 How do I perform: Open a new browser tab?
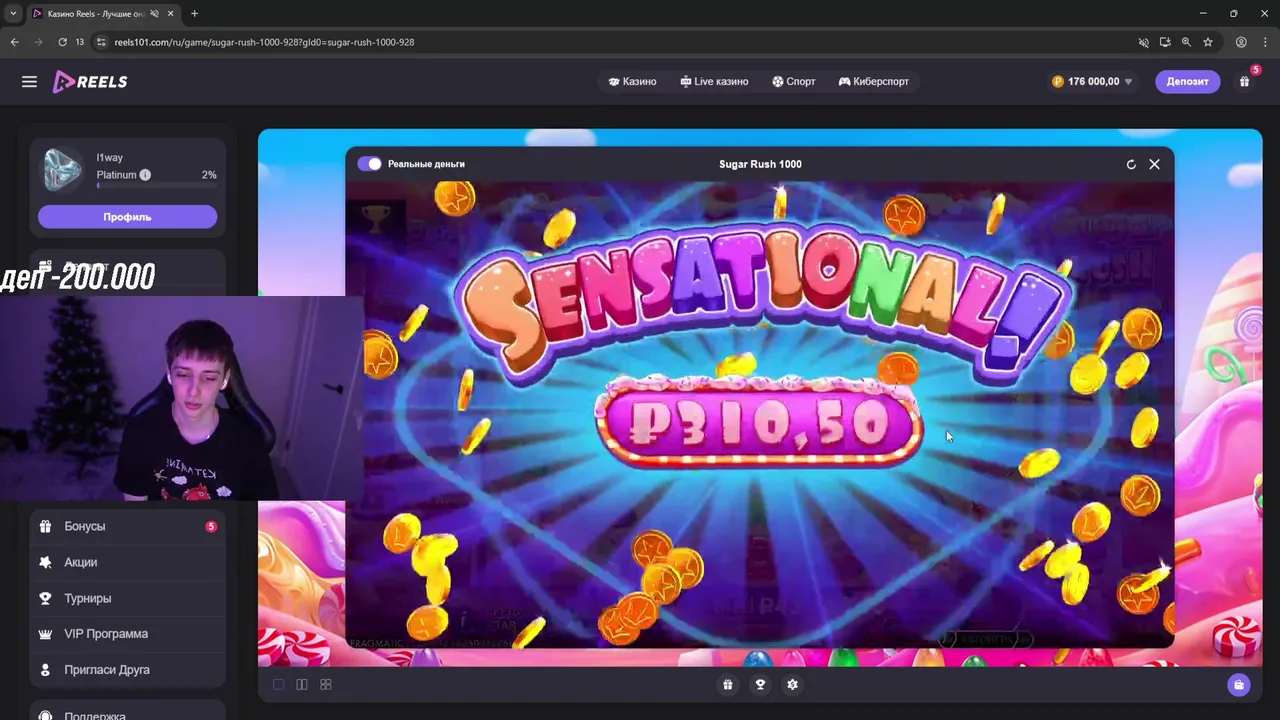coord(194,14)
